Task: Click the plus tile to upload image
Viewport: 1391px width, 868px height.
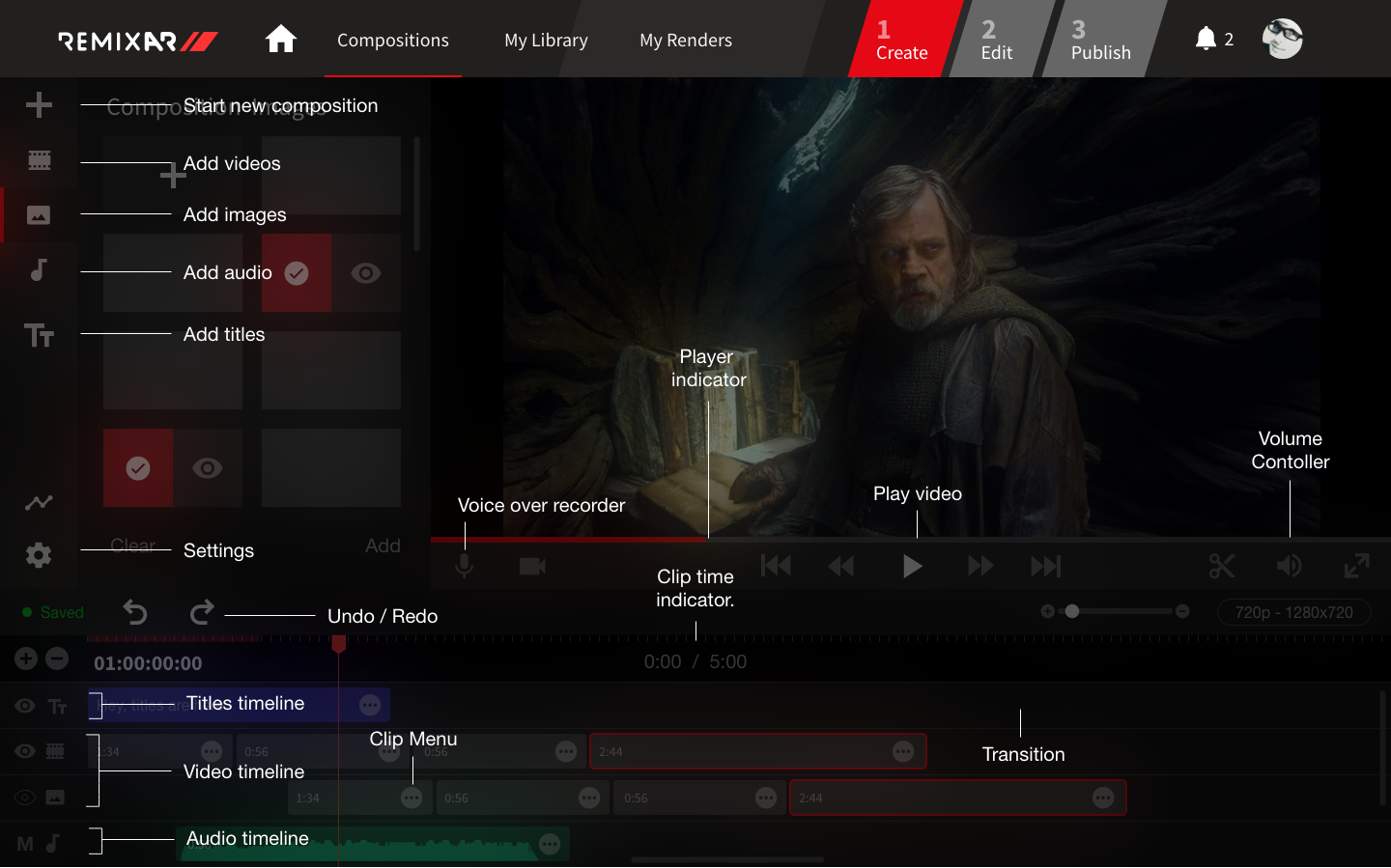Action: coord(173,176)
